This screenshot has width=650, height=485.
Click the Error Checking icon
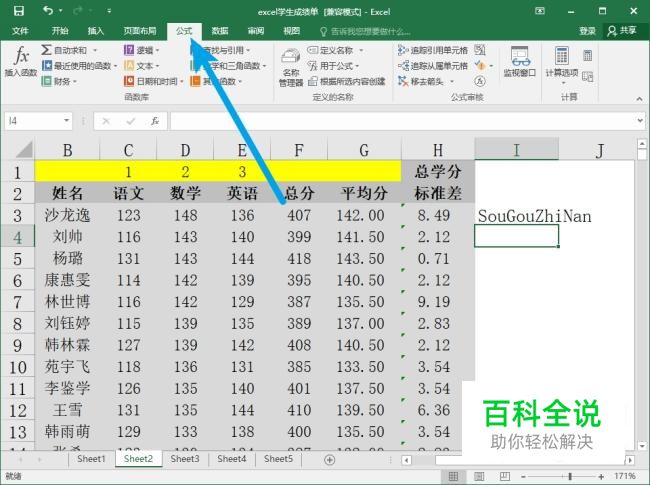480,65
